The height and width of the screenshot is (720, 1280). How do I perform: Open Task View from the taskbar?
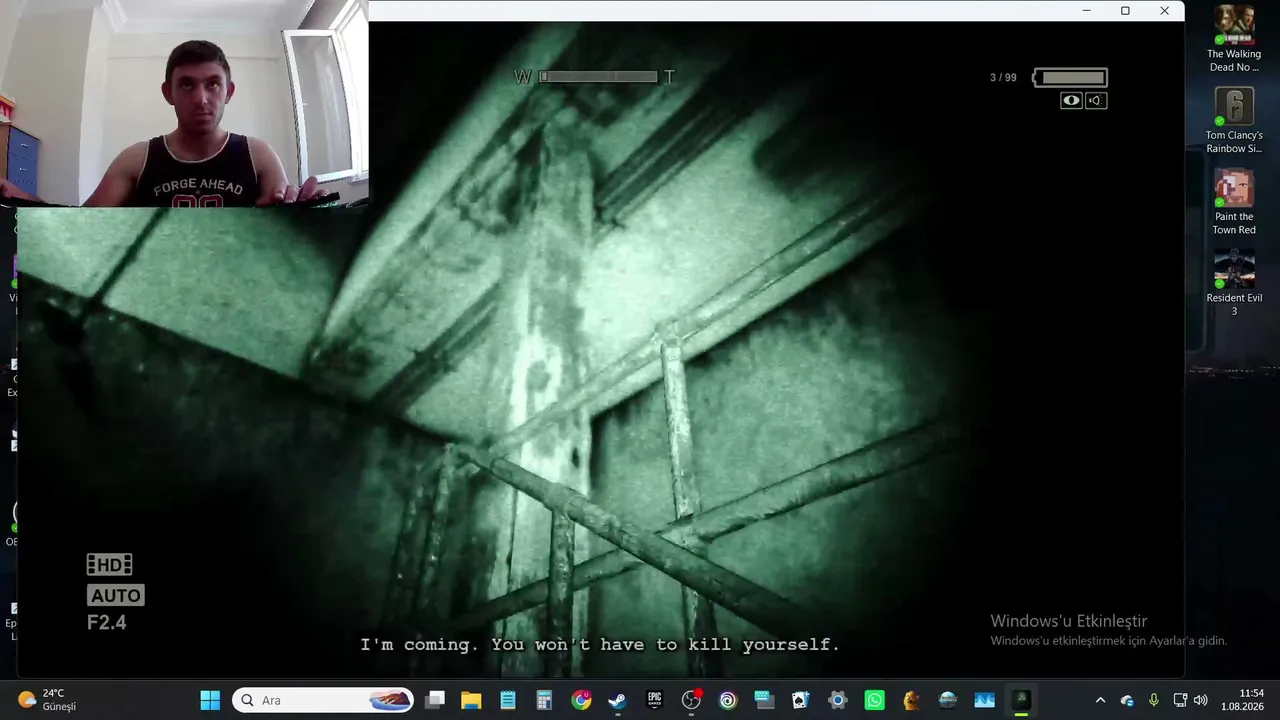click(435, 700)
